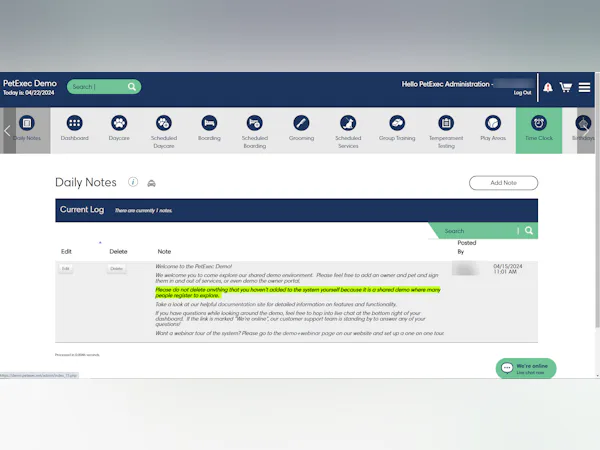Click the car icon beside Daily Notes

pos(152,183)
